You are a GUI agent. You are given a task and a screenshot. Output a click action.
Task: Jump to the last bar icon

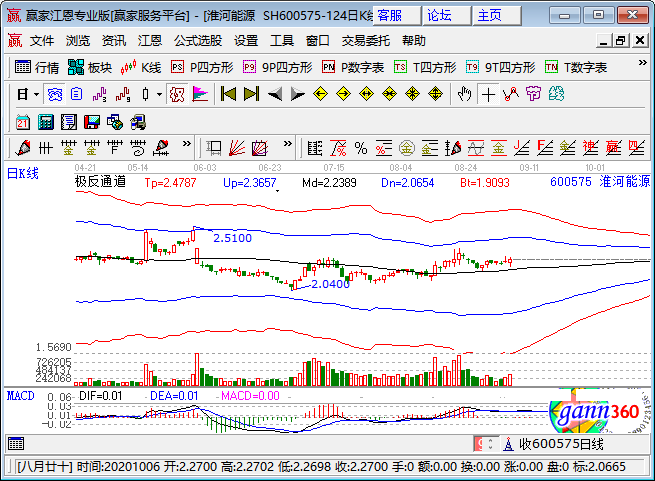[x=251, y=94]
